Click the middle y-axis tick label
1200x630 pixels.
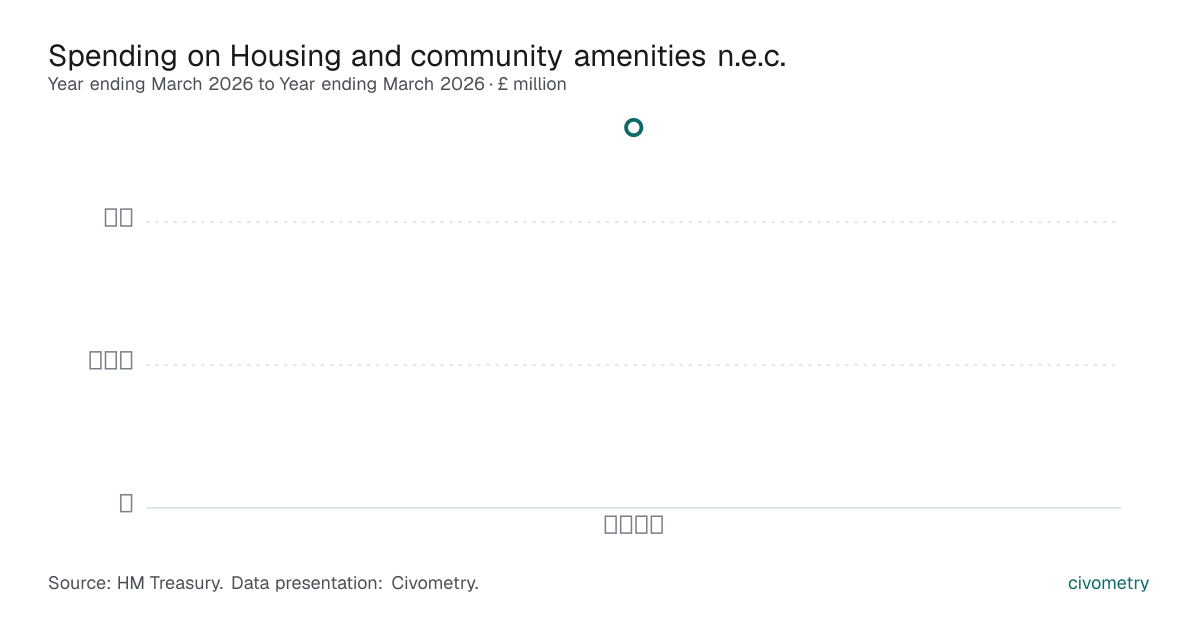click(111, 360)
